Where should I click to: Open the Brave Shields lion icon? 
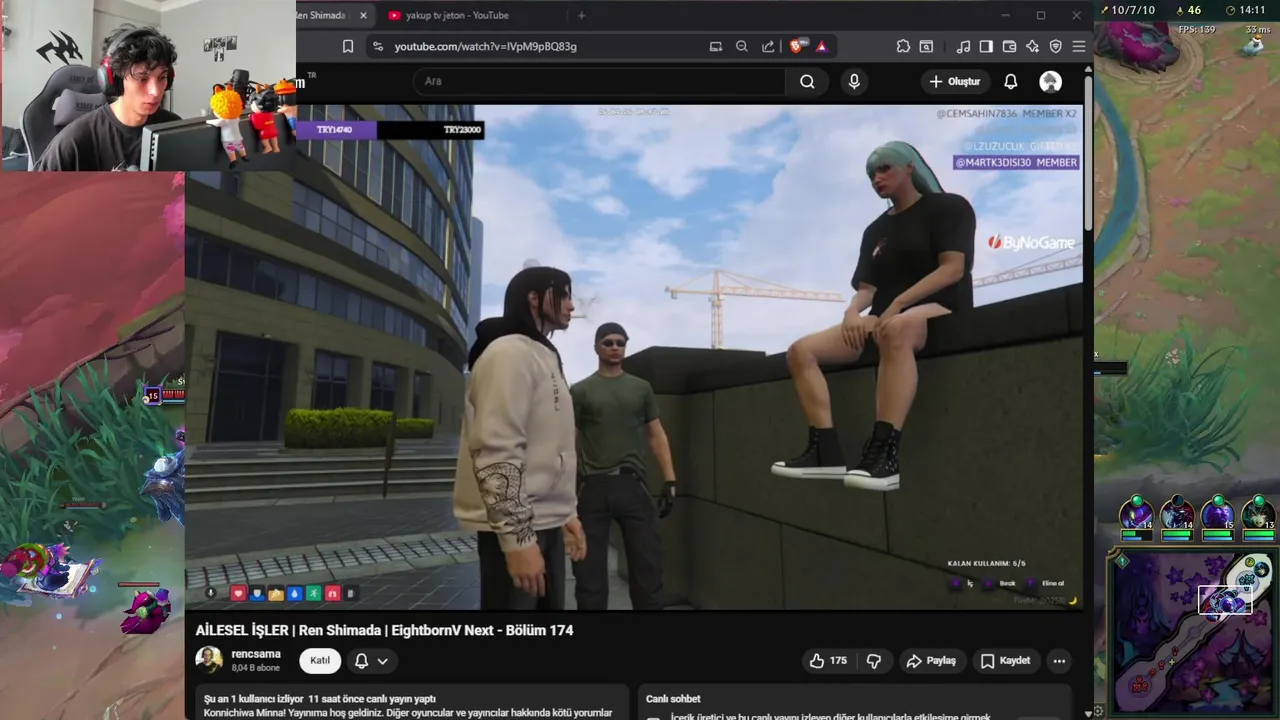[797, 46]
